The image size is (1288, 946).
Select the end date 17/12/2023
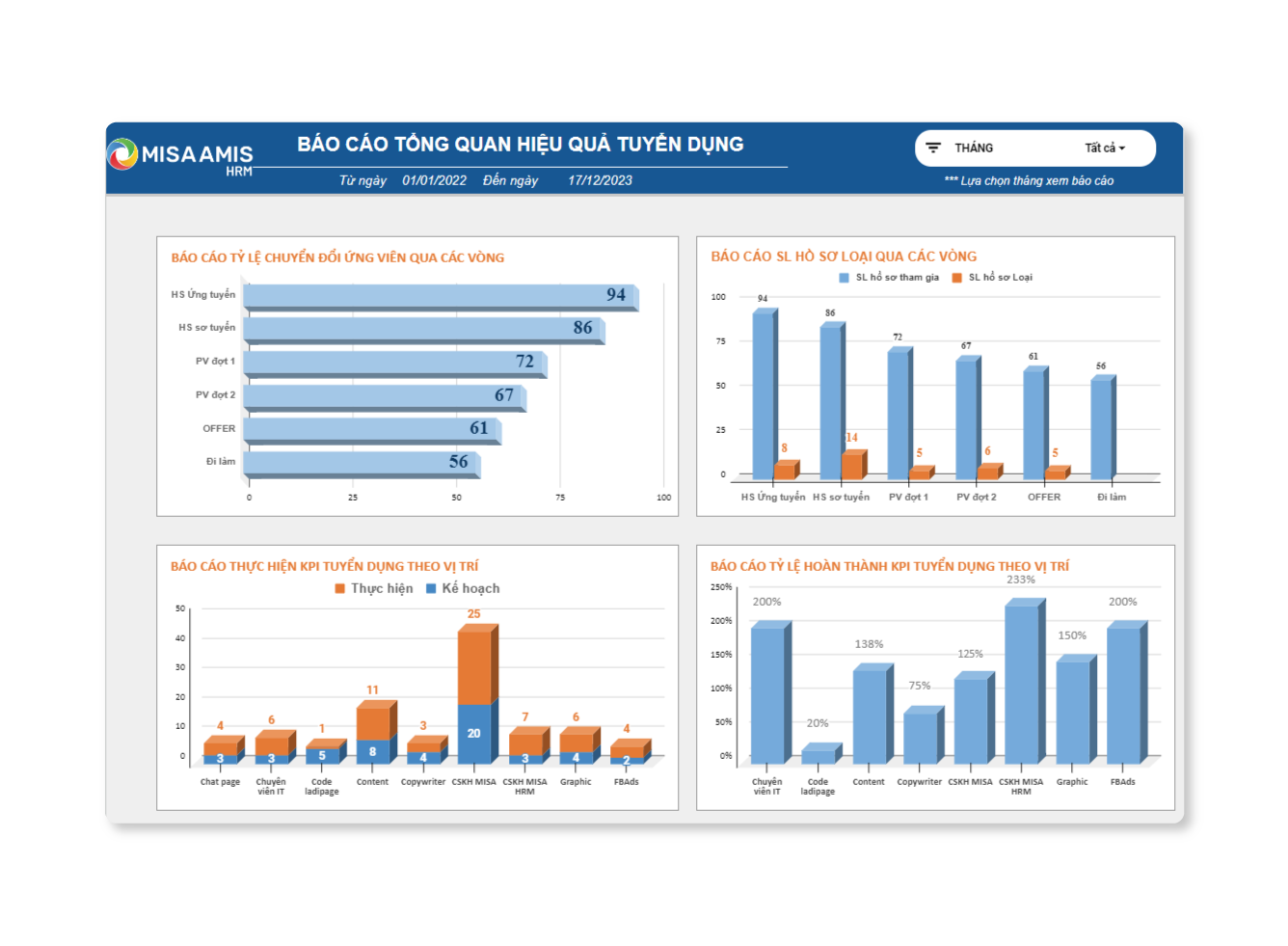pyautogui.click(x=600, y=180)
